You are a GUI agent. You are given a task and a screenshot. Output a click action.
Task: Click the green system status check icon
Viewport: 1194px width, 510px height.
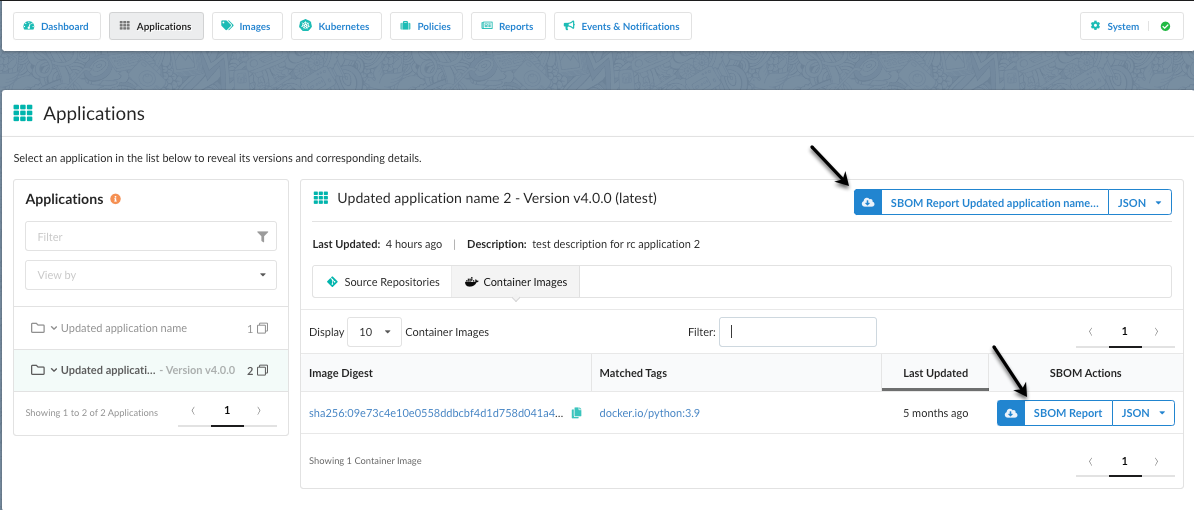(x=1165, y=26)
